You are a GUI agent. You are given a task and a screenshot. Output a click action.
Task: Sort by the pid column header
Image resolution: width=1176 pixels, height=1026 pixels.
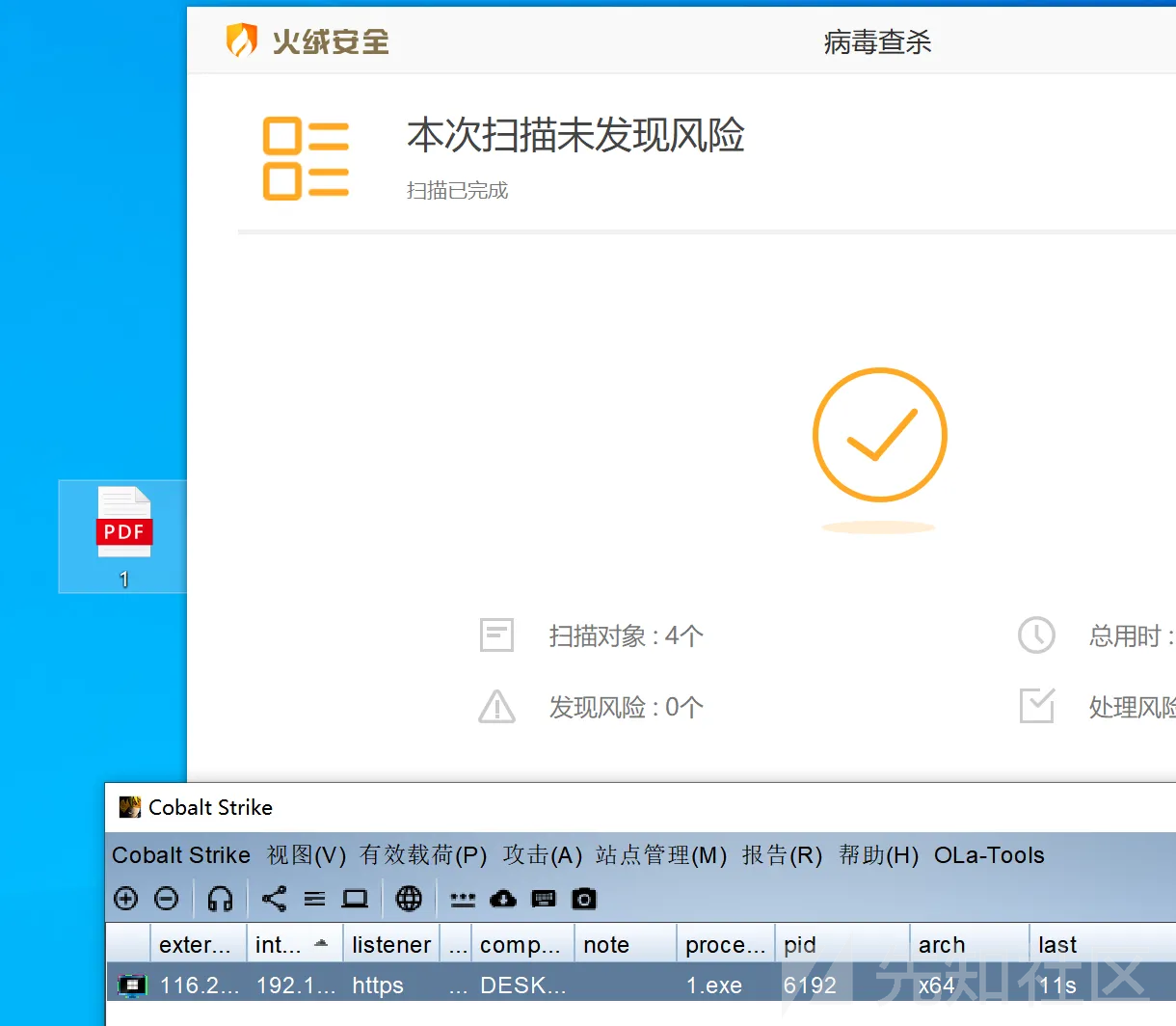842,945
